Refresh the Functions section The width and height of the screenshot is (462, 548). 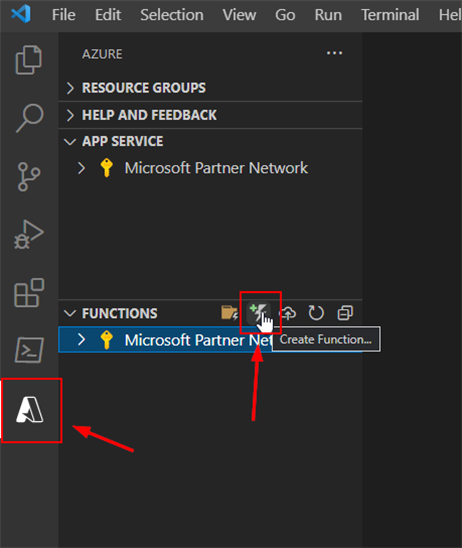coord(316,313)
